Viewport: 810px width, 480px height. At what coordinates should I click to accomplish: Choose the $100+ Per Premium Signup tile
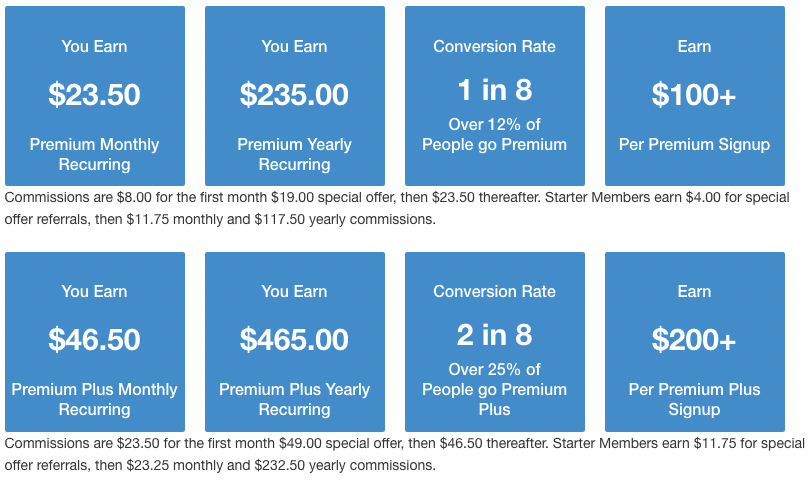pos(695,96)
